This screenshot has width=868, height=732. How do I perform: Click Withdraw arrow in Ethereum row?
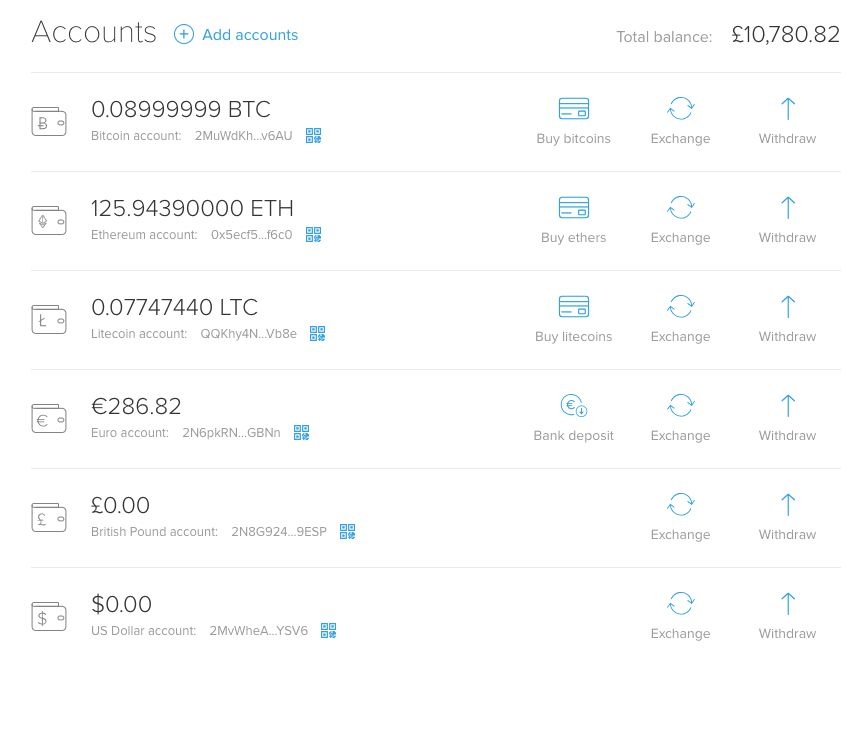788,208
